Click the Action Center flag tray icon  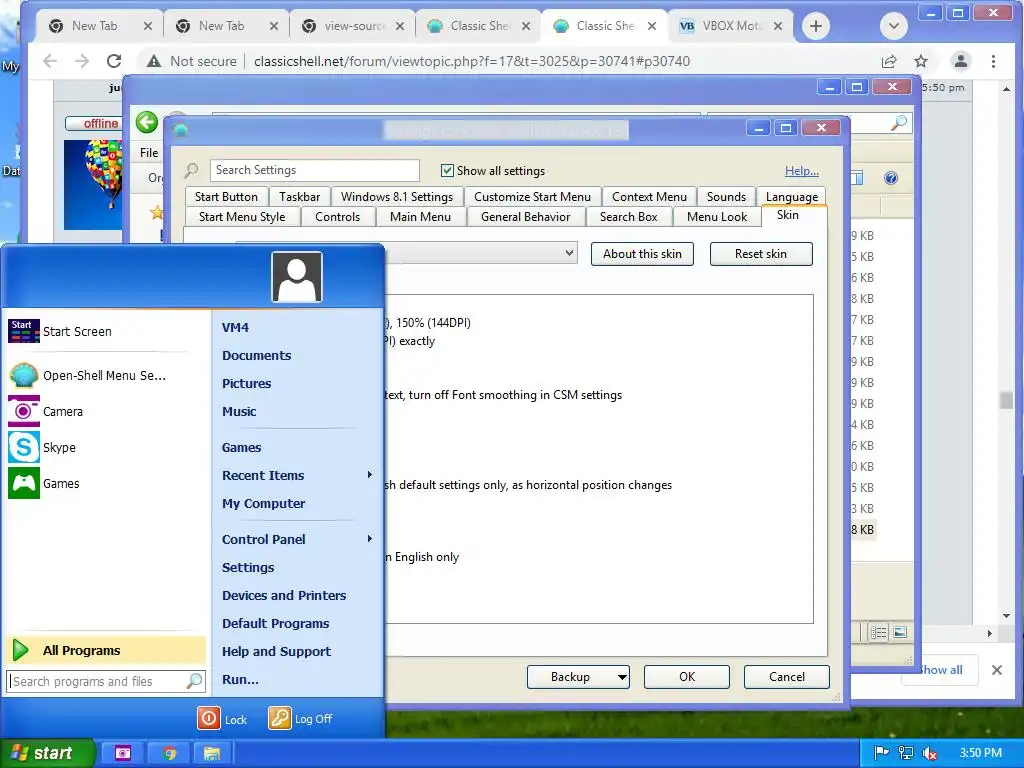tap(881, 753)
